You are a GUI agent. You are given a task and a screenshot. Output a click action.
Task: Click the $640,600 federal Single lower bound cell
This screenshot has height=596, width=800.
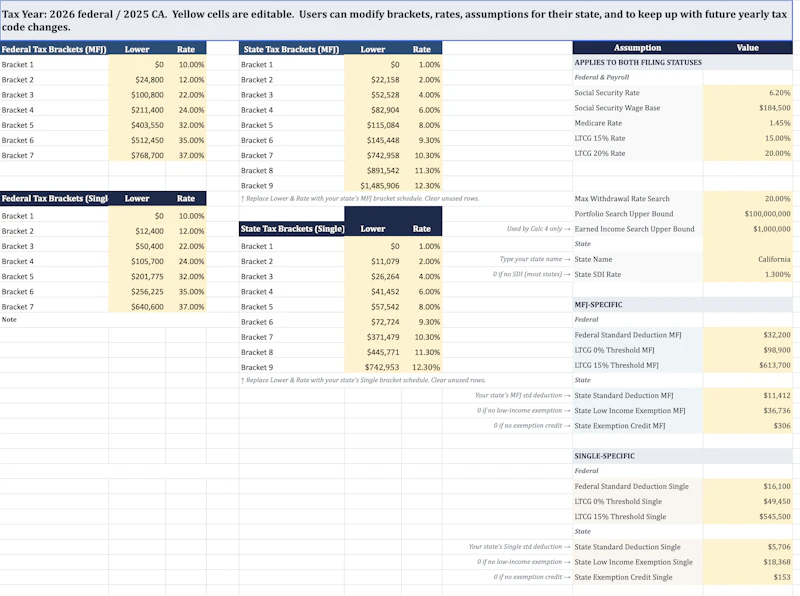pos(137,307)
